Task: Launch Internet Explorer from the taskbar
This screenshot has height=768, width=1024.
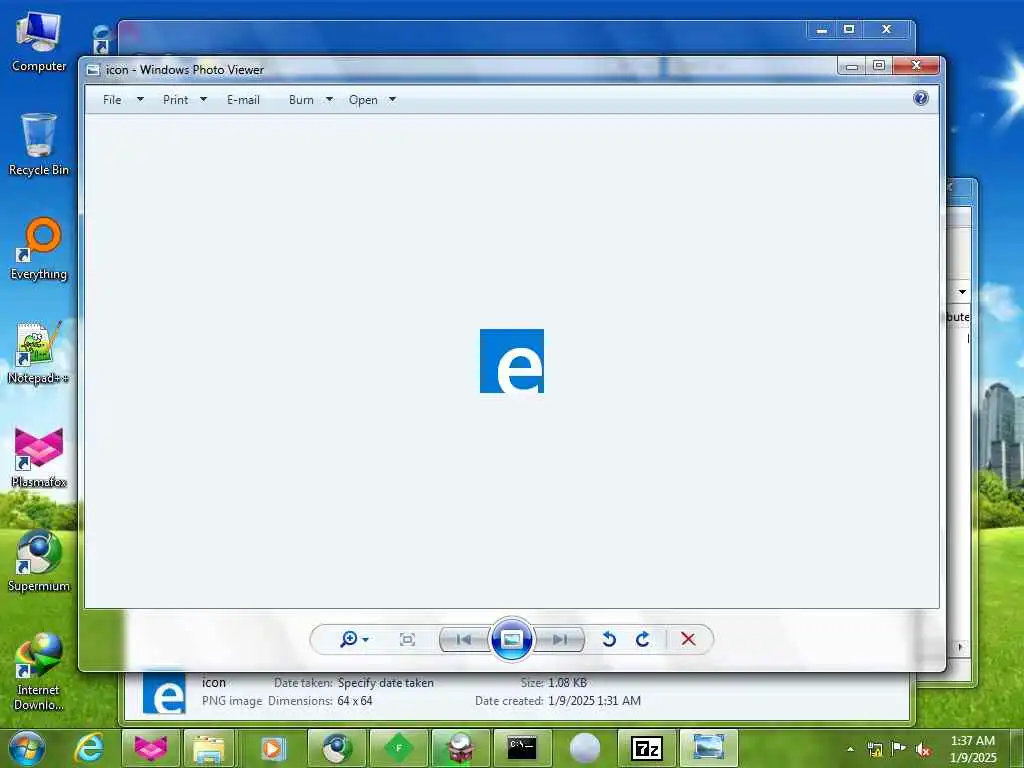Action: coord(89,748)
